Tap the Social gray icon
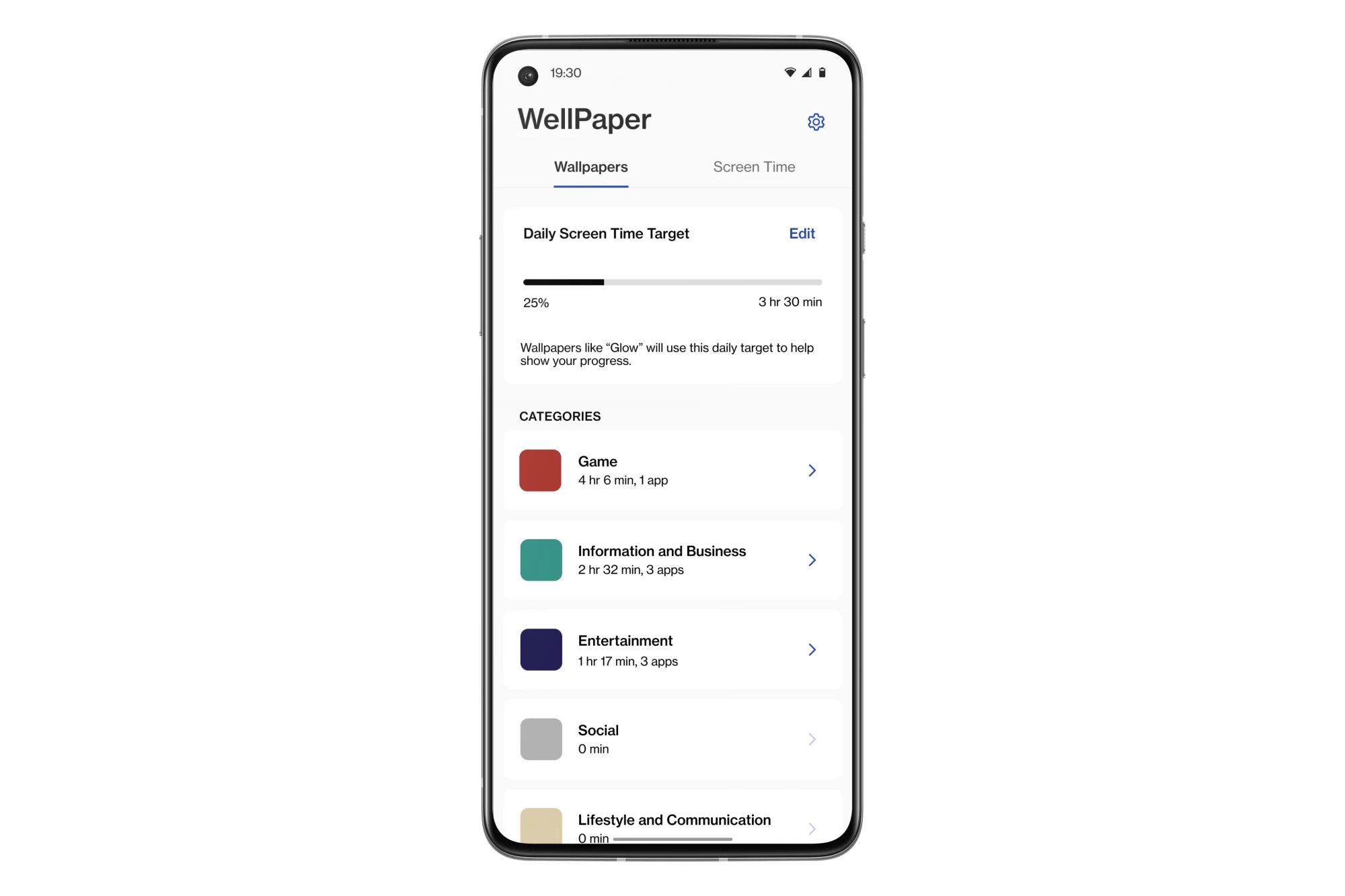Viewport: 1345px width, 896px height. coord(541,739)
